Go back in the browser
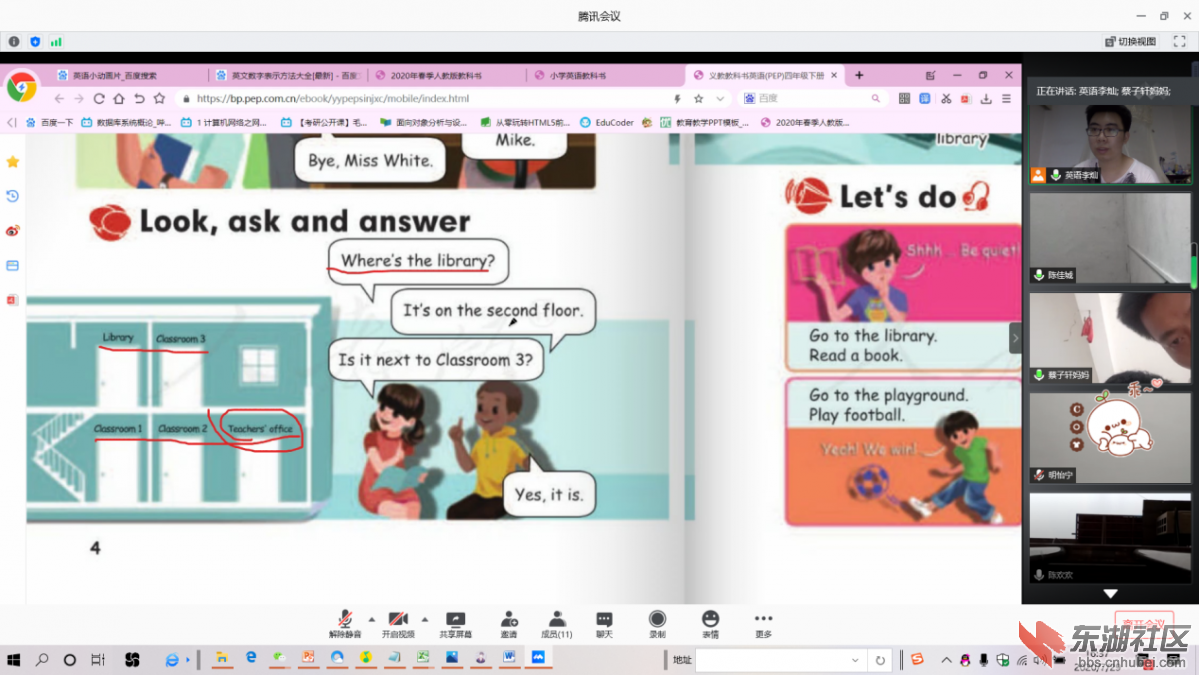This screenshot has height=675, width=1199. point(59,99)
